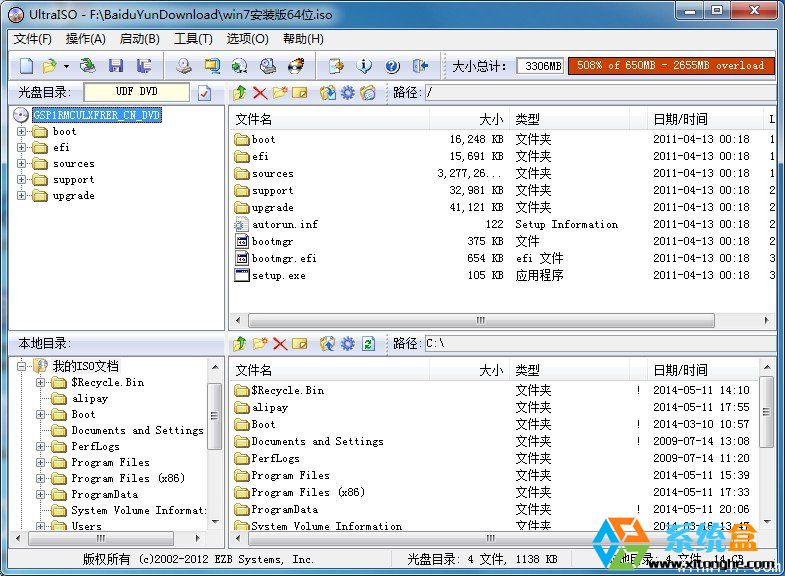Click the Burn CD/DVD image flame icon

(296, 66)
